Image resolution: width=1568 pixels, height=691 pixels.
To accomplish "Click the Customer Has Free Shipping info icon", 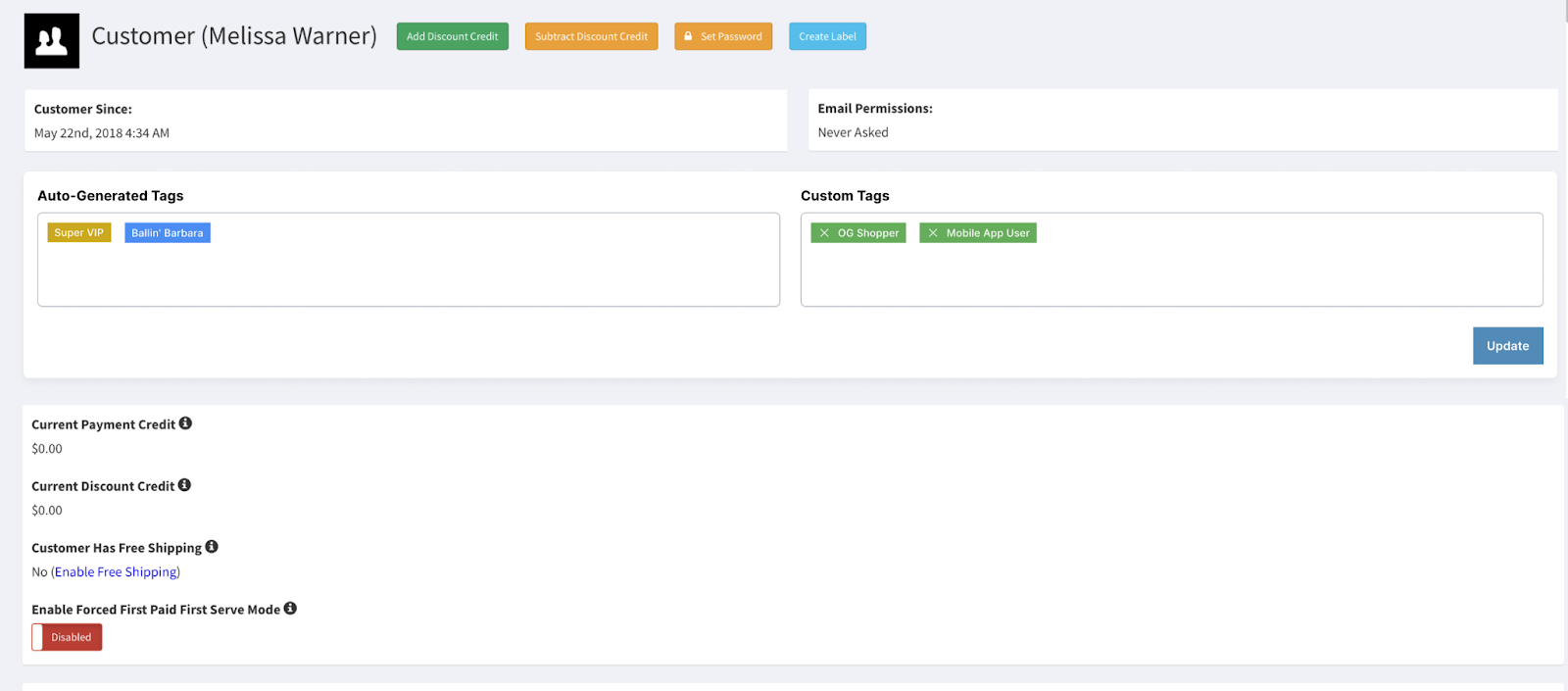I will (212, 547).
